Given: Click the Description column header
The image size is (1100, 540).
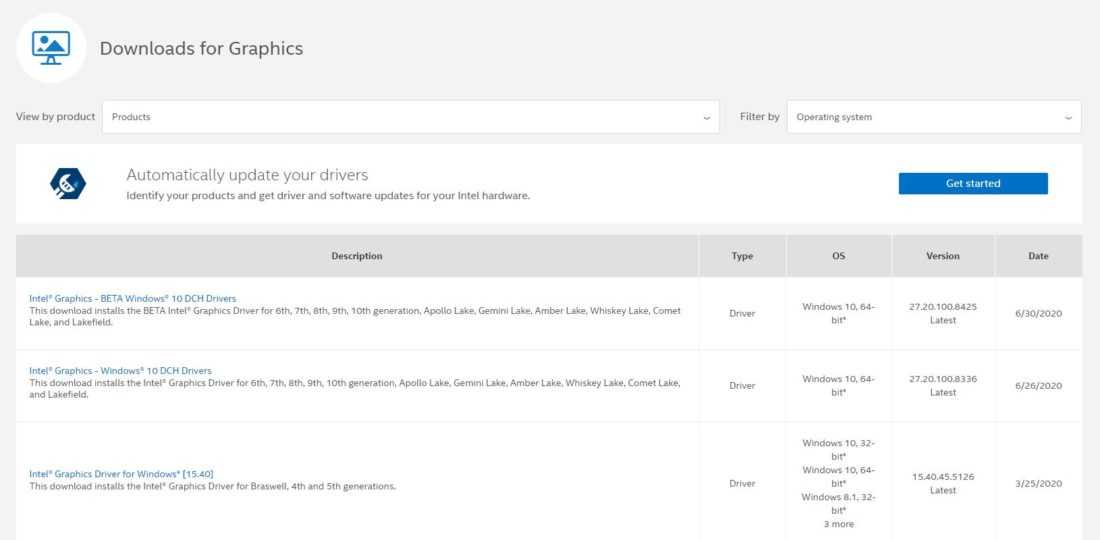Looking at the screenshot, I should [357, 256].
